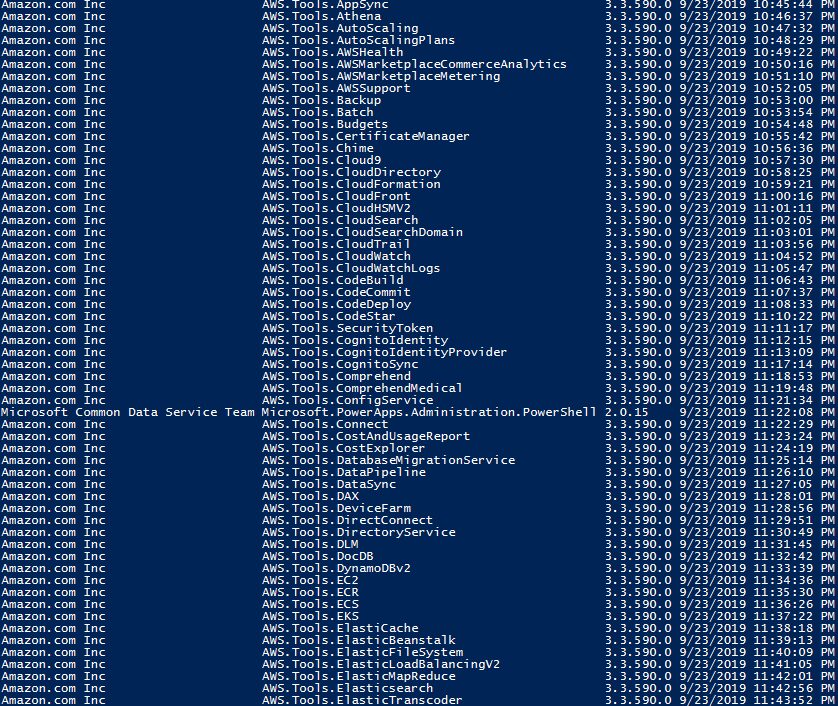Click the timestamp 11:22:08 PM
838x706 pixels.
click(x=794, y=412)
